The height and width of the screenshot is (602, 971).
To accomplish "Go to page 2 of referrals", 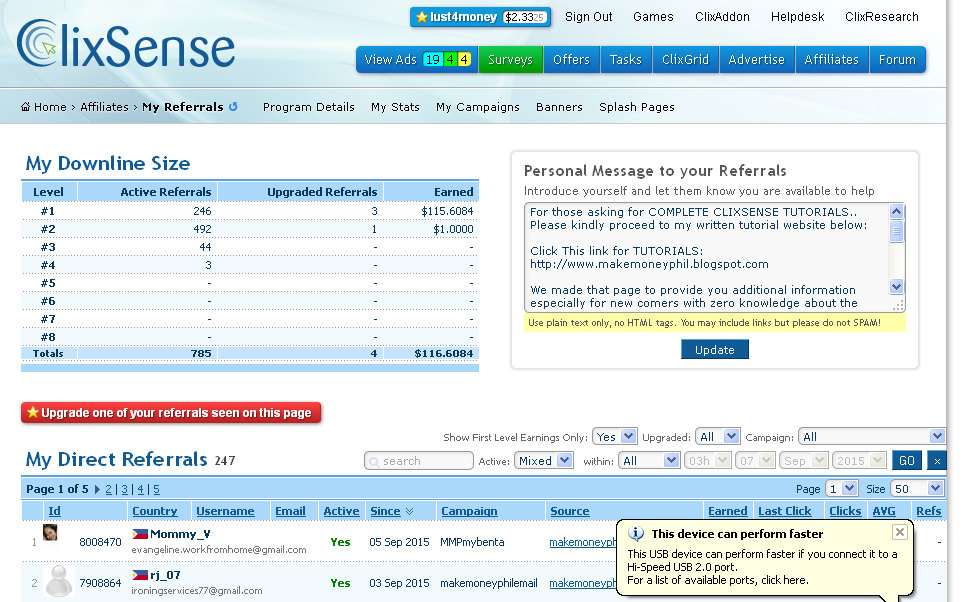I will 108,489.
